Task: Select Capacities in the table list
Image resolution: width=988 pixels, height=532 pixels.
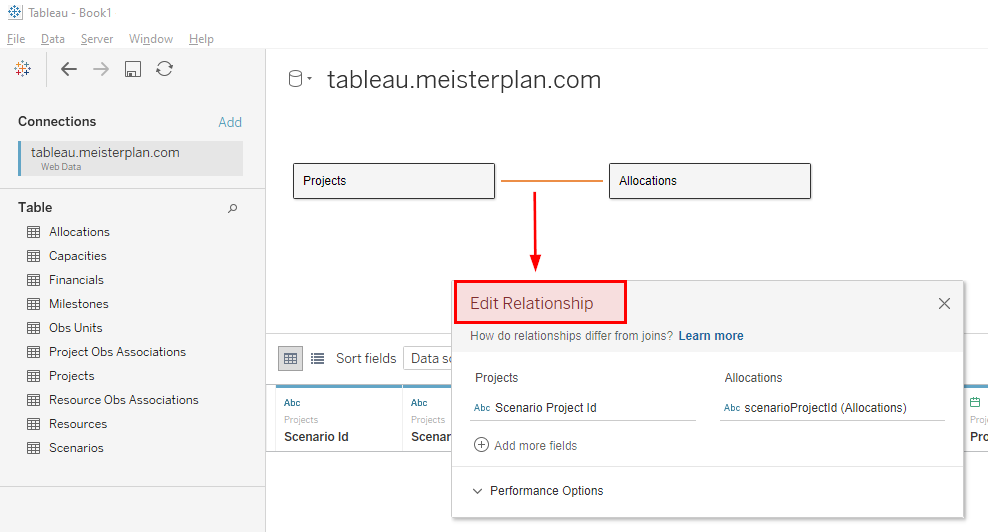Action: click(78, 256)
